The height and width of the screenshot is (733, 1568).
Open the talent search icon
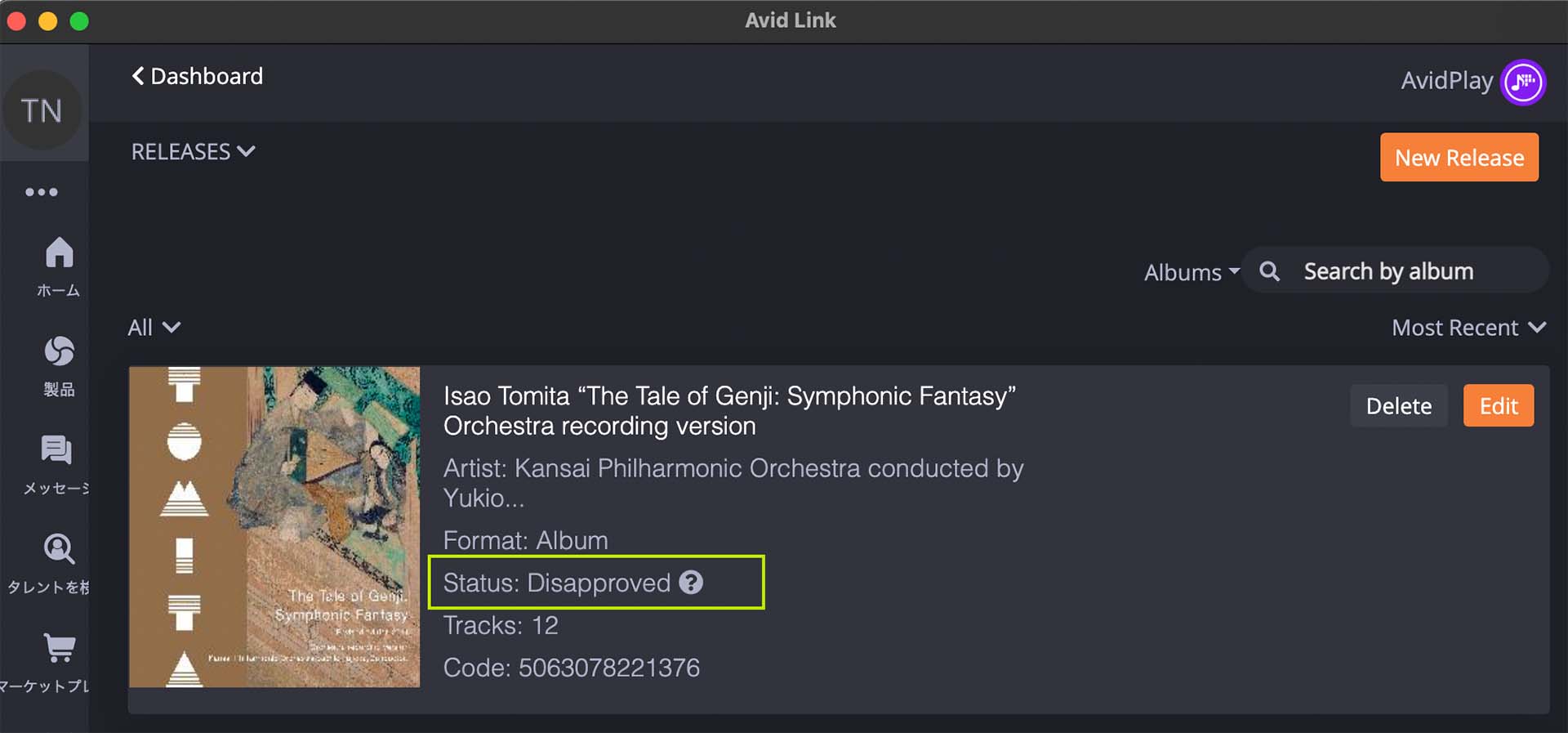[59, 549]
